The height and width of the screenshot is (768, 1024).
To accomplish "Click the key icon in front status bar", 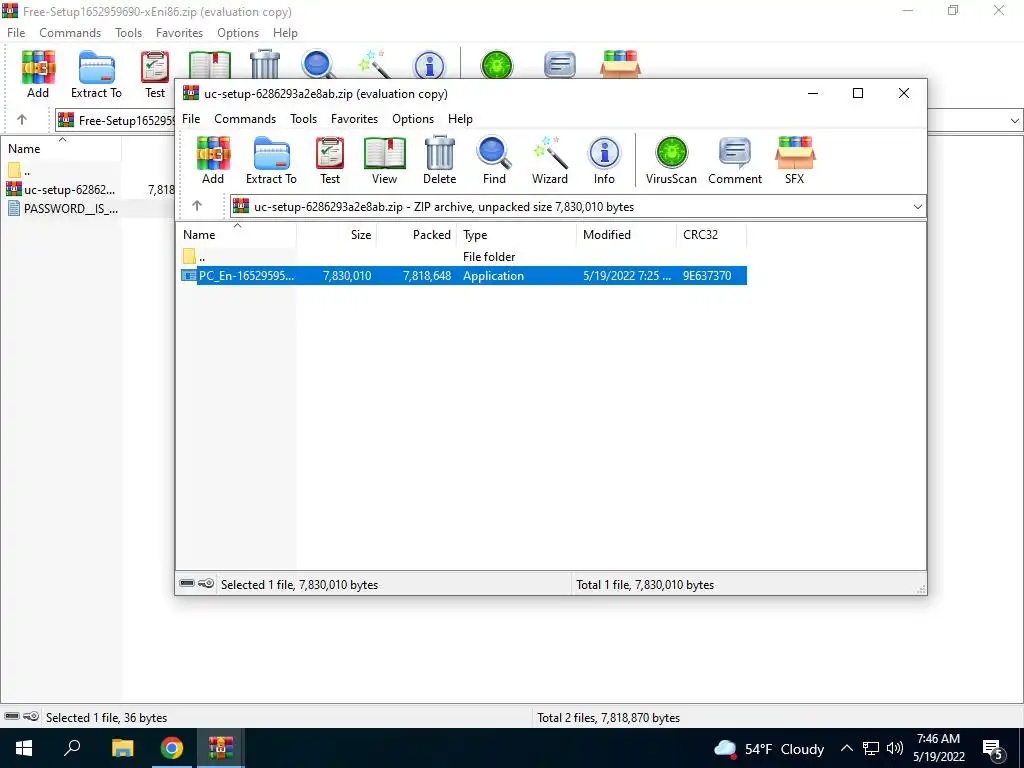I will click(x=206, y=583).
